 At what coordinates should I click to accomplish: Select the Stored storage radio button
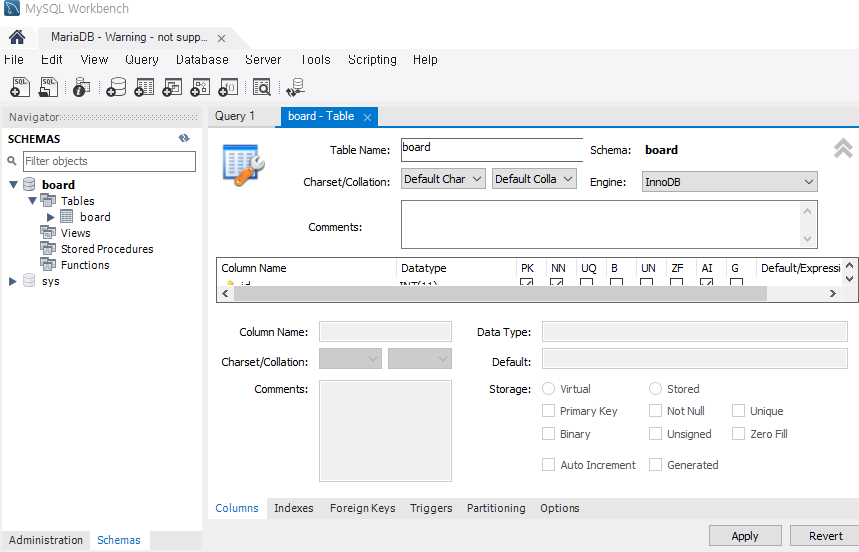(655, 389)
